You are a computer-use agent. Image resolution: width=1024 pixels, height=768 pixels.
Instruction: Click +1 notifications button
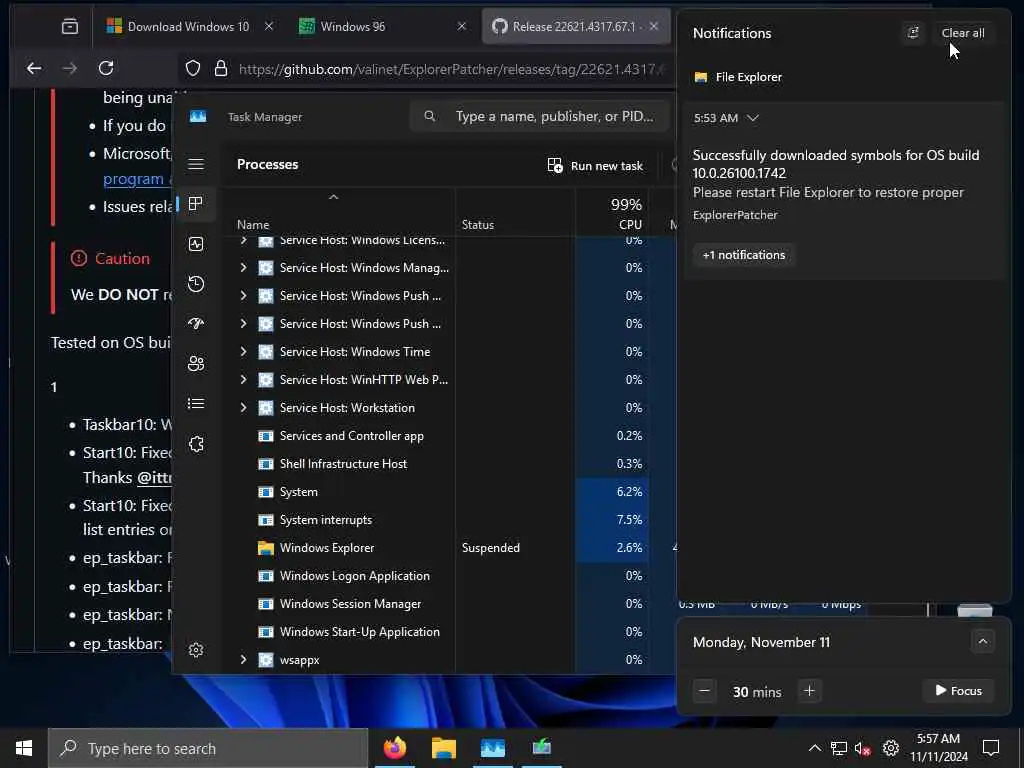click(x=744, y=255)
